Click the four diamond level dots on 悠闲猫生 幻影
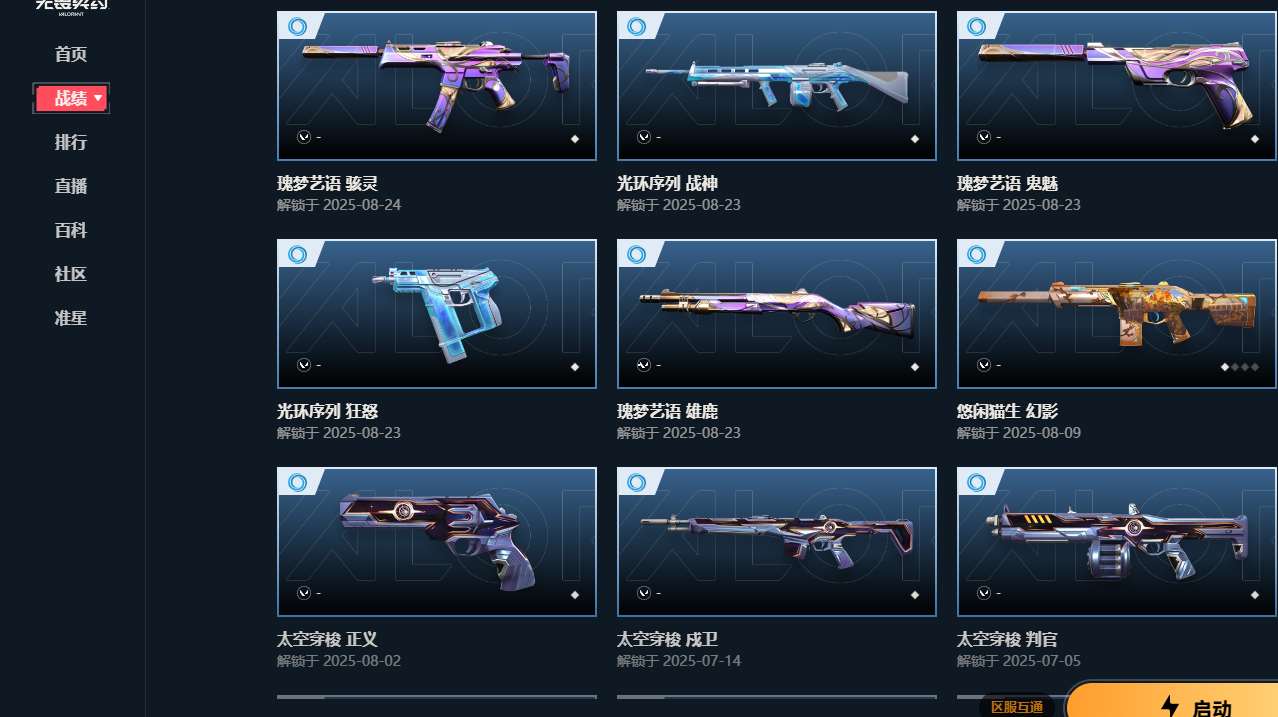Screen dimensions: 1278x717 [1240, 367]
